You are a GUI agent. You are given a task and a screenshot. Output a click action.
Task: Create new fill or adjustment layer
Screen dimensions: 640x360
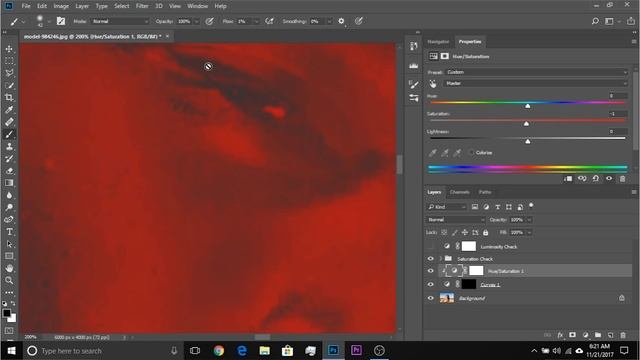585,335
